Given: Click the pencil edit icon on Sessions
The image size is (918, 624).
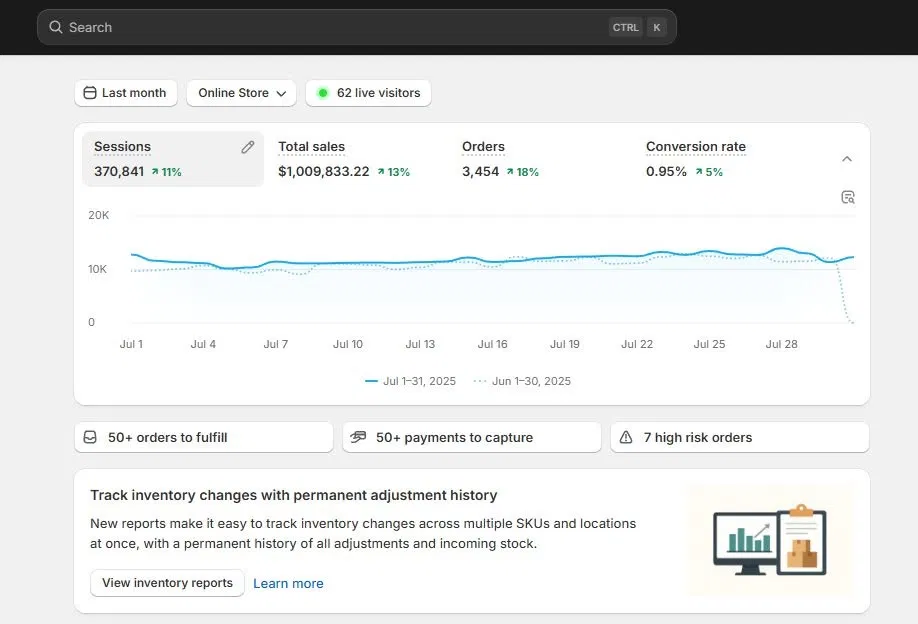Looking at the screenshot, I should point(248,147).
